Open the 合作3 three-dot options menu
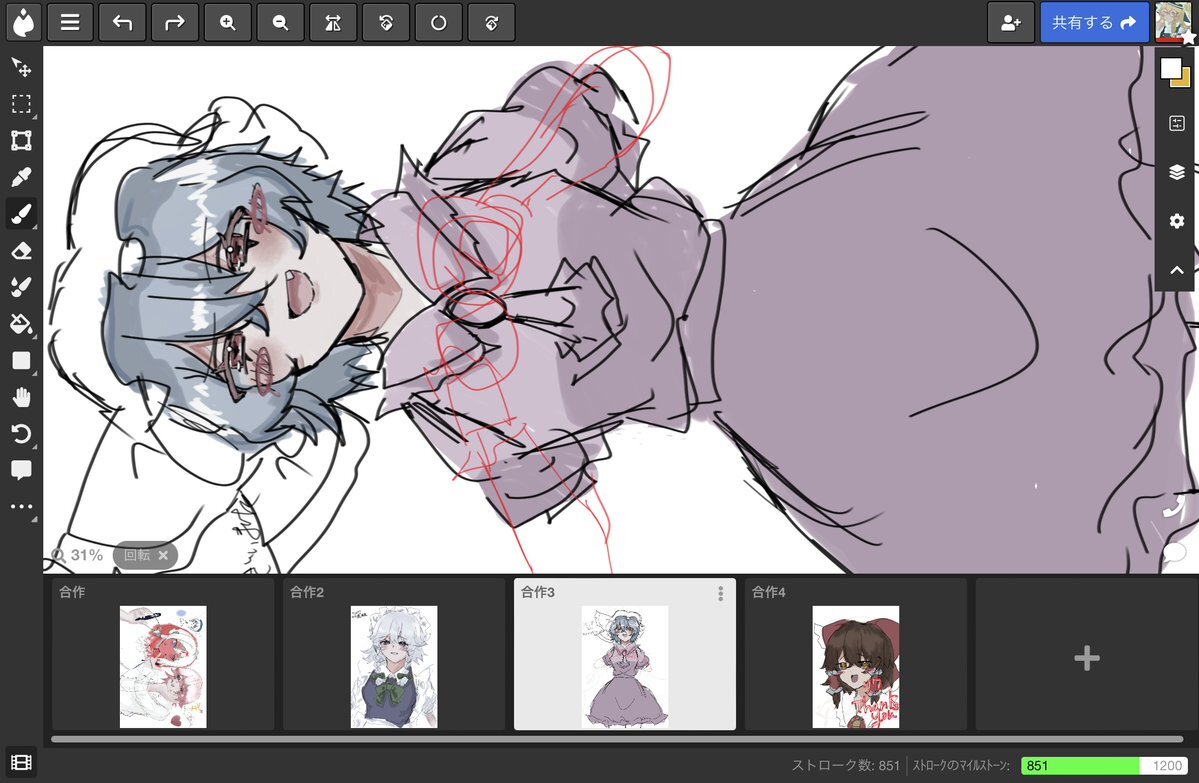Screen dimensions: 1199x783 tap(720, 593)
